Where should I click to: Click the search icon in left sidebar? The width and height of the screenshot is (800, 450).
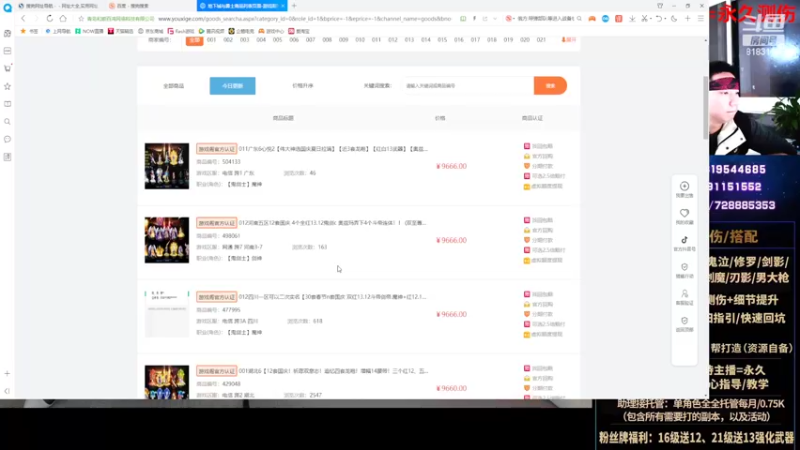click(x=7, y=121)
